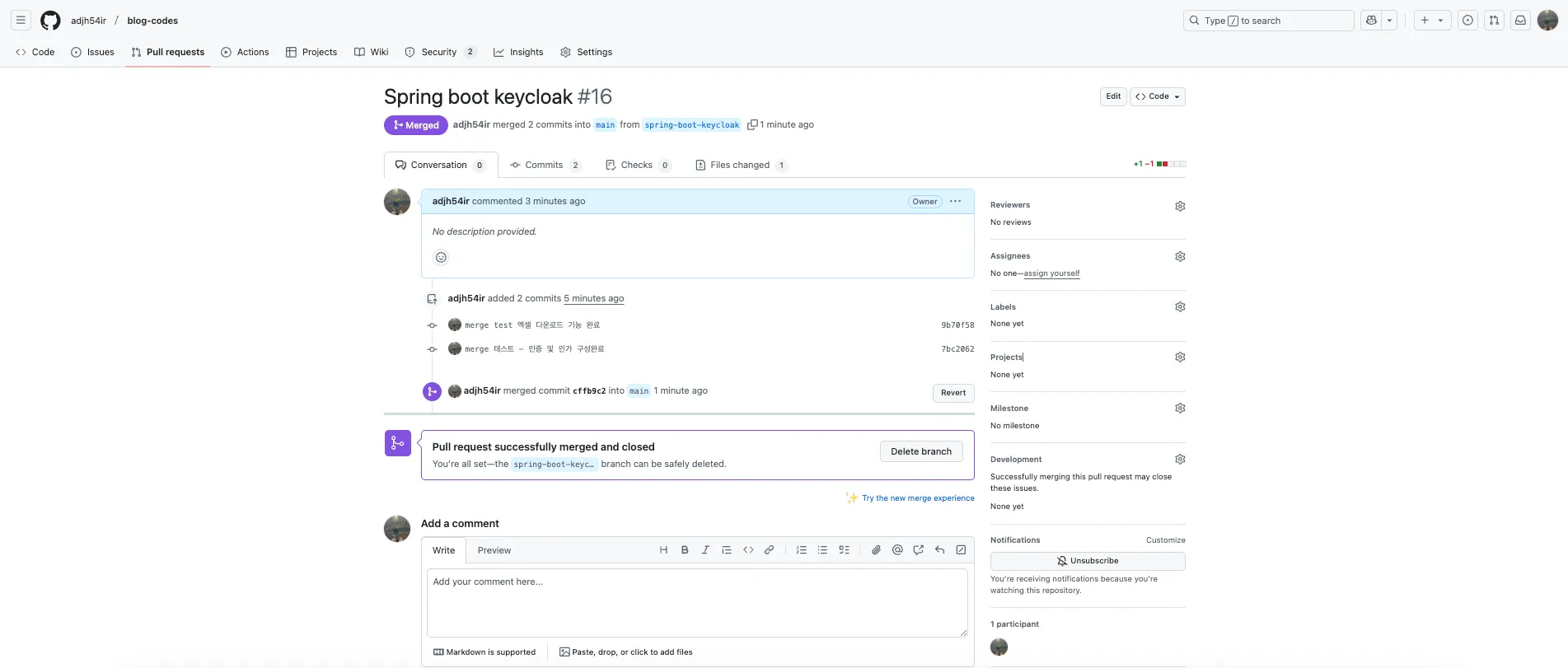Edit Reviewers with the gear icon
The image size is (1568, 668).
pos(1180,206)
